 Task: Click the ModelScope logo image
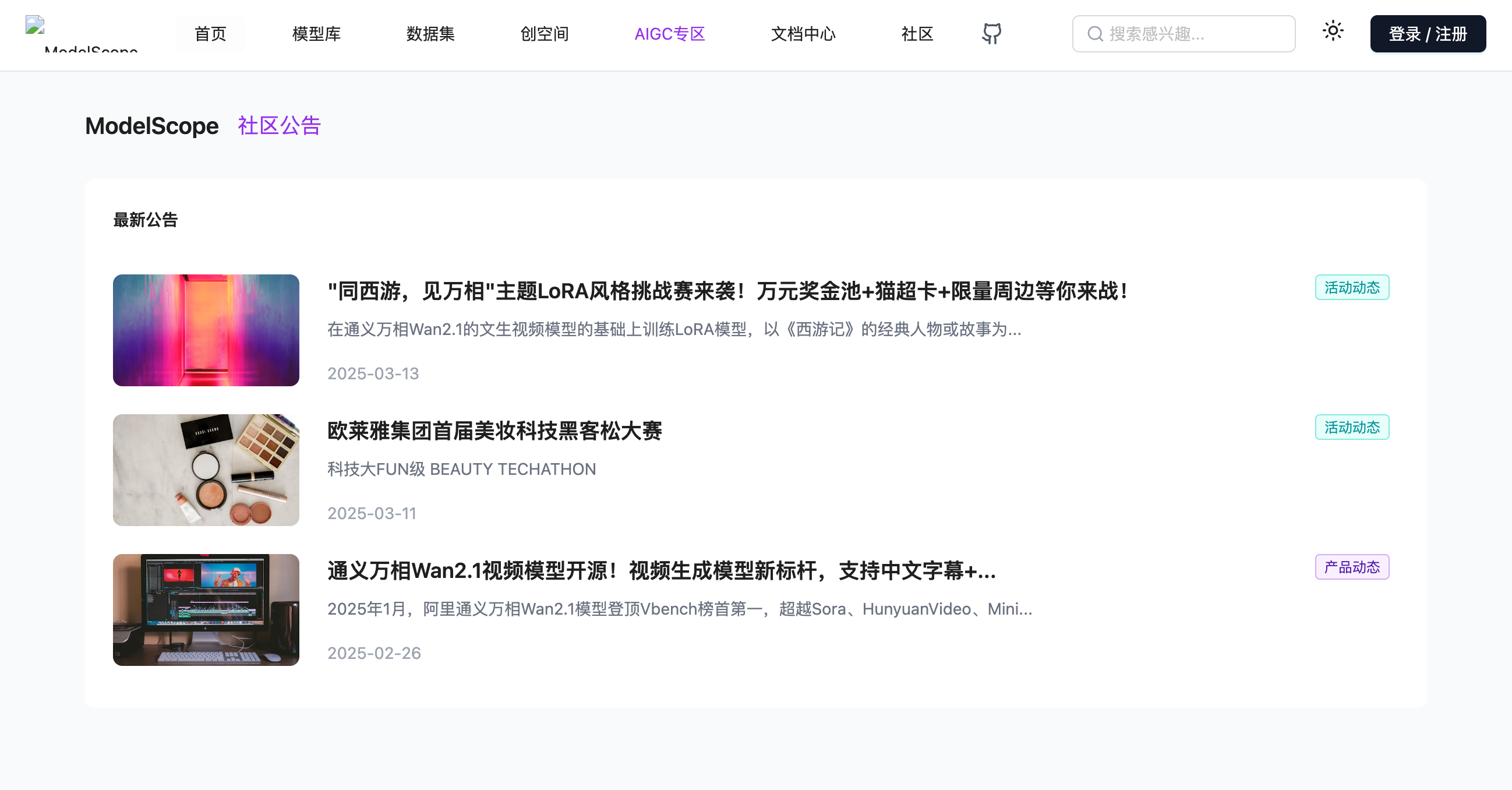pyautogui.click(x=82, y=33)
